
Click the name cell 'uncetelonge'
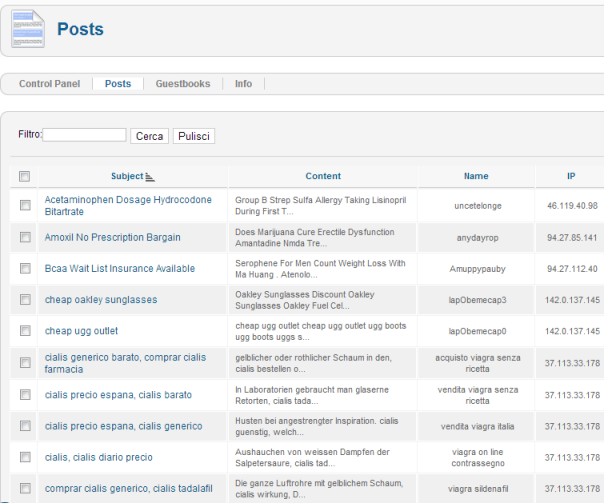click(478, 206)
